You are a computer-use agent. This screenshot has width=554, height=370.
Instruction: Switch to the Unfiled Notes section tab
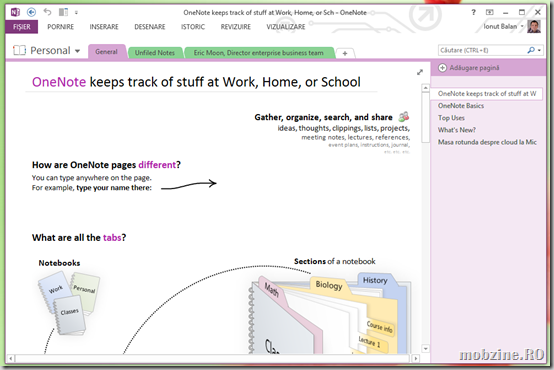[155, 53]
